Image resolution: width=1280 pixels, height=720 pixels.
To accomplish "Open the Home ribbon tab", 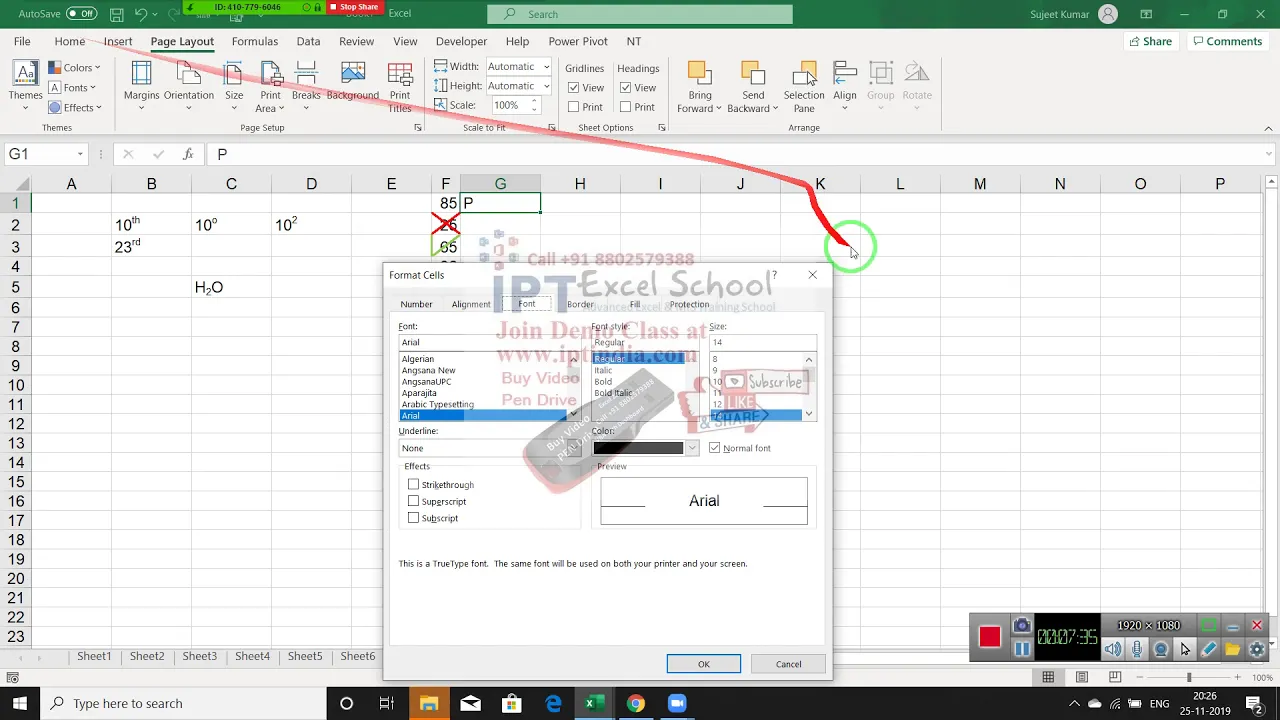I will pyautogui.click(x=70, y=41).
